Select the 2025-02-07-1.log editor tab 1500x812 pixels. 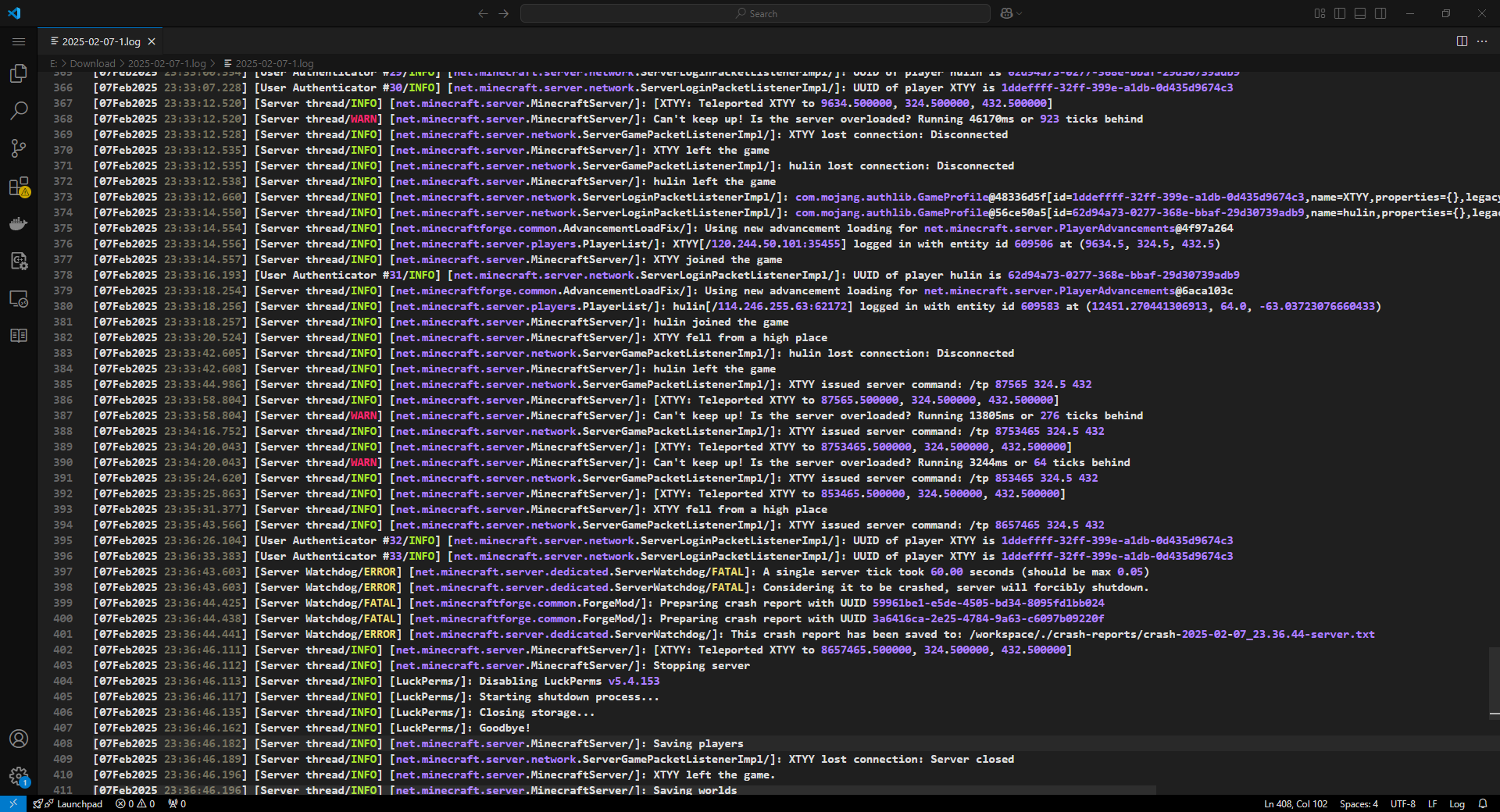coord(101,41)
